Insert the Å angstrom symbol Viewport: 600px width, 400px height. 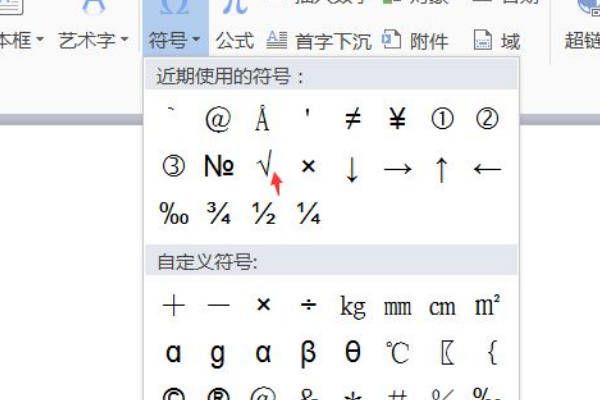point(262,118)
